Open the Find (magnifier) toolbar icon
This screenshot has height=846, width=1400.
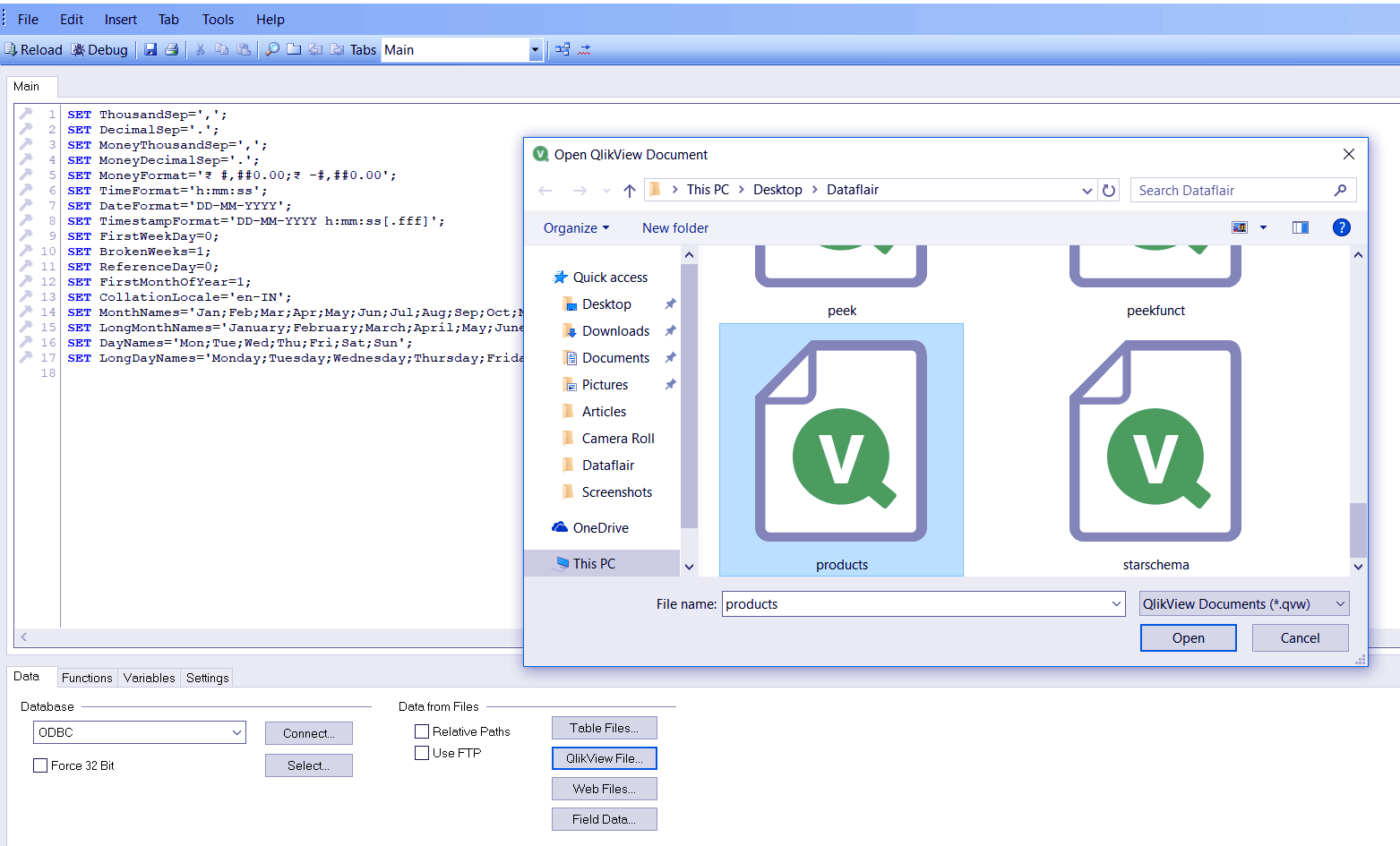272,49
